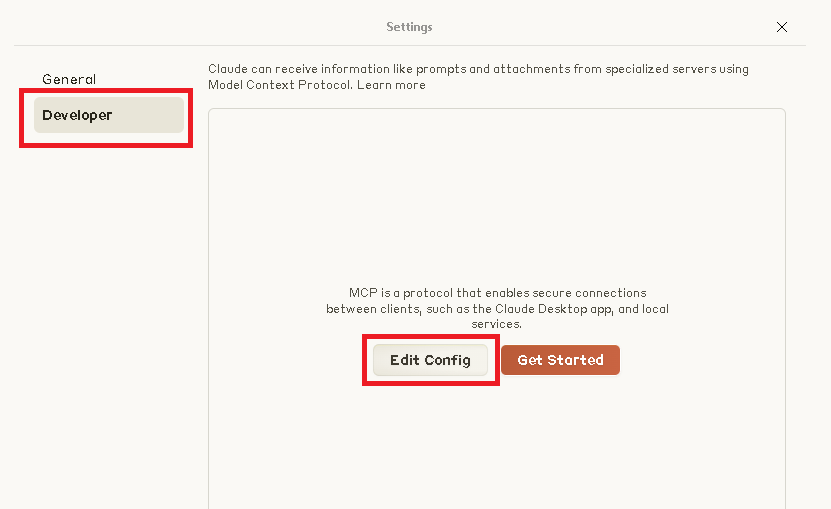Click the MCP protocol description paragraph
The width and height of the screenshot is (831, 509).
click(497, 308)
